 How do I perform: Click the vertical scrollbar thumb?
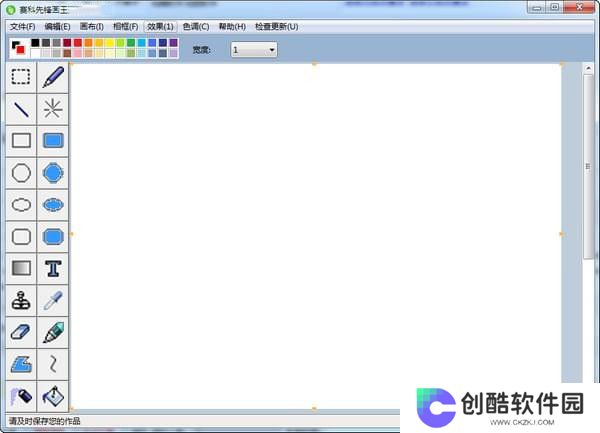(x=588, y=167)
